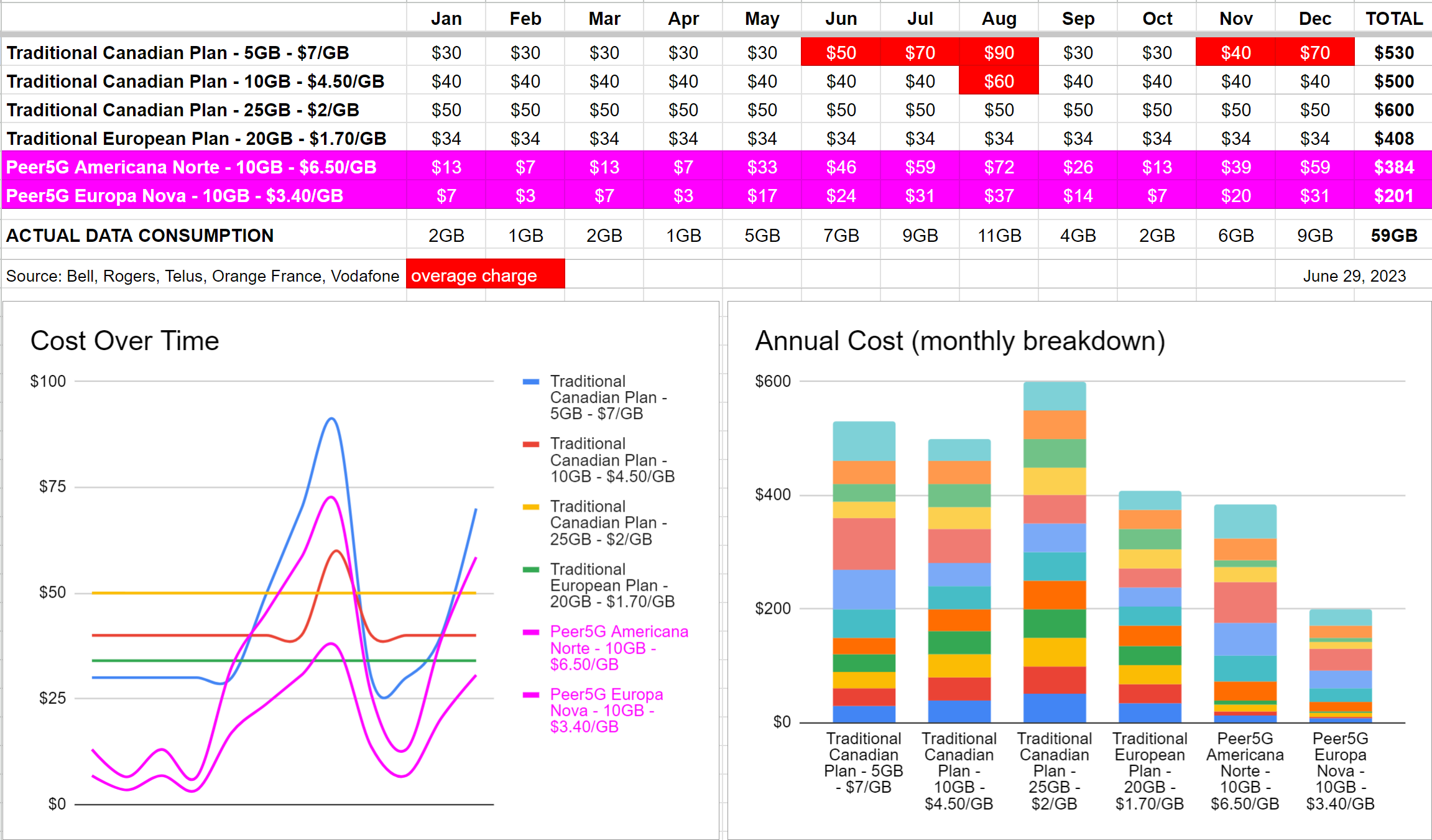Viewport: 1432px width, 840px height.
Task: Click the red legend swatch for 10GB Canadian plan
Action: 530,444
